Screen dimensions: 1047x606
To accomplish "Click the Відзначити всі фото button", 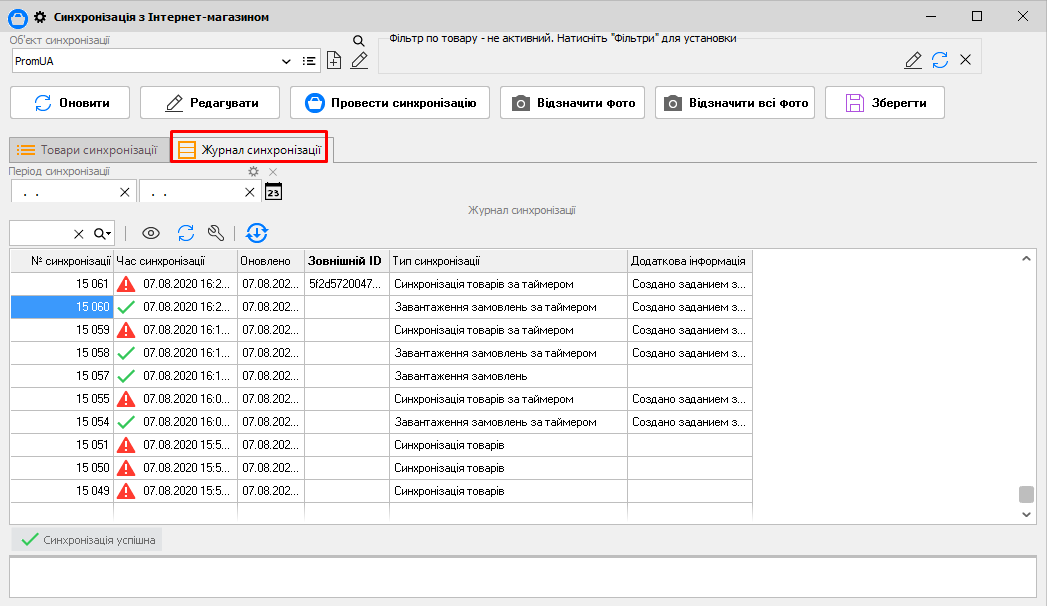I will [x=735, y=103].
